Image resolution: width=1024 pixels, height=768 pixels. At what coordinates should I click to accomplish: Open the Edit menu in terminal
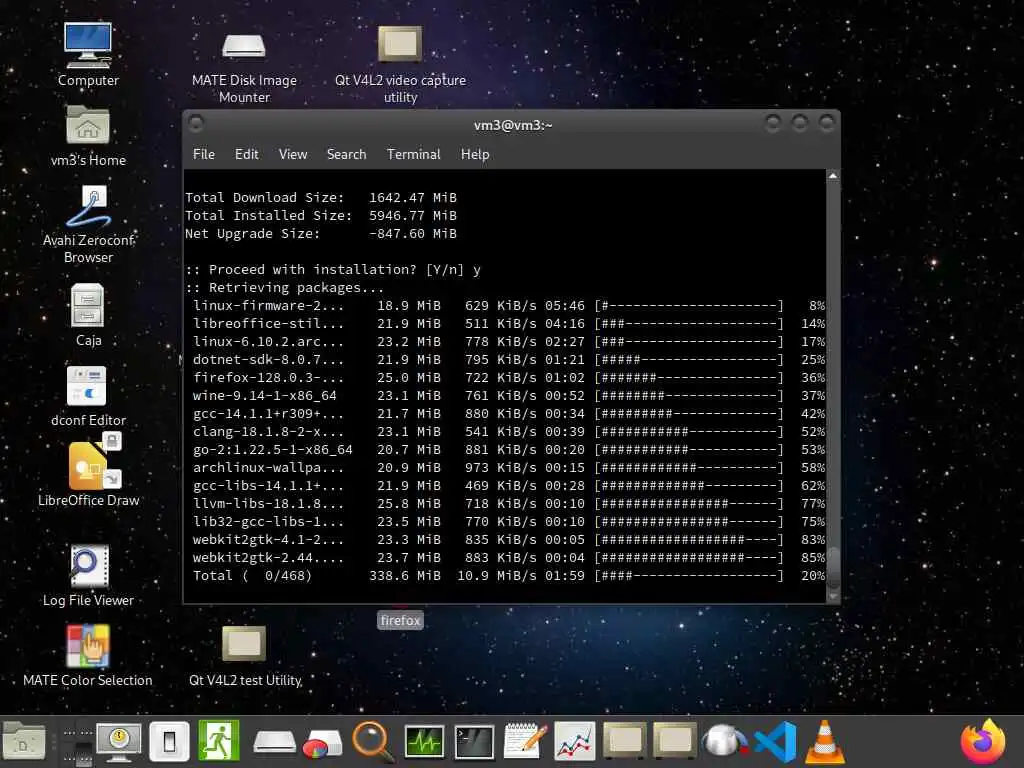click(247, 154)
